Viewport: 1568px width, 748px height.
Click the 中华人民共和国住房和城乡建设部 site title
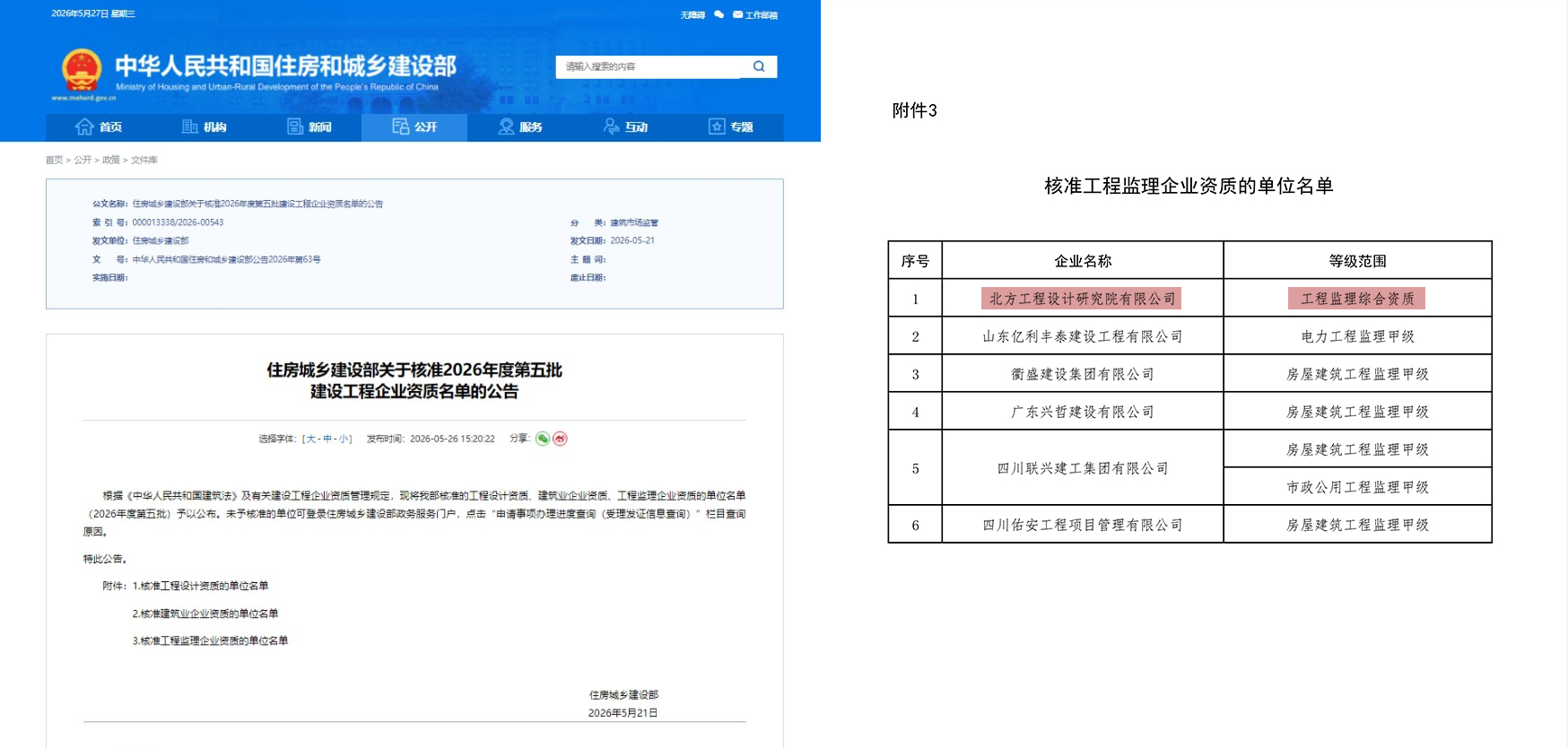click(x=285, y=65)
